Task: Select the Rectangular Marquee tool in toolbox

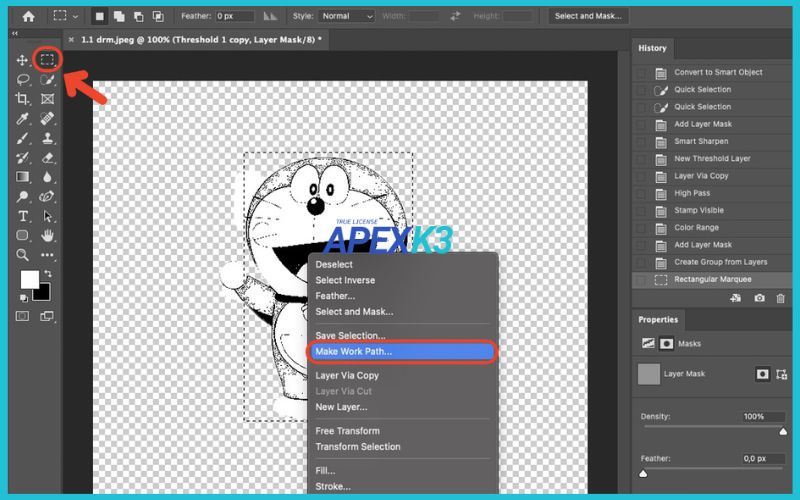Action: pyautogui.click(x=47, y=60)
